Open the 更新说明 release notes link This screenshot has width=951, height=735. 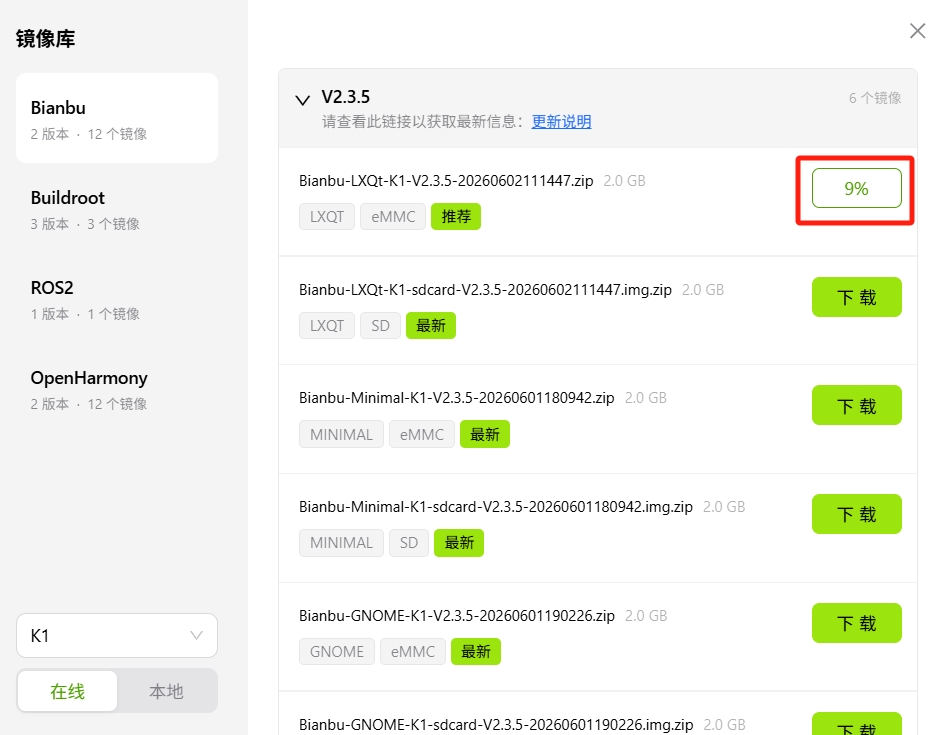point(561,121)
